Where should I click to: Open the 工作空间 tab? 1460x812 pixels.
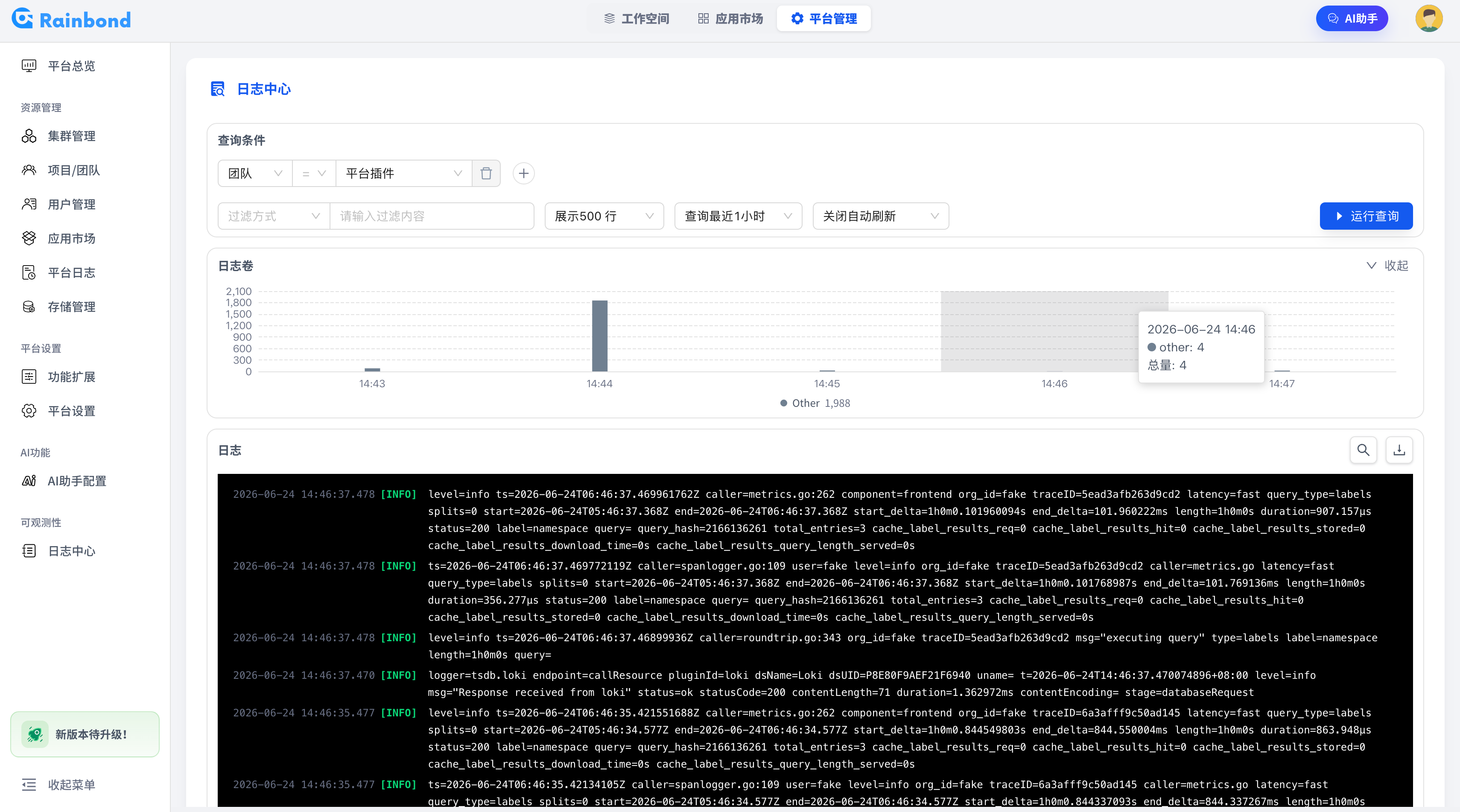coord(637,19)
